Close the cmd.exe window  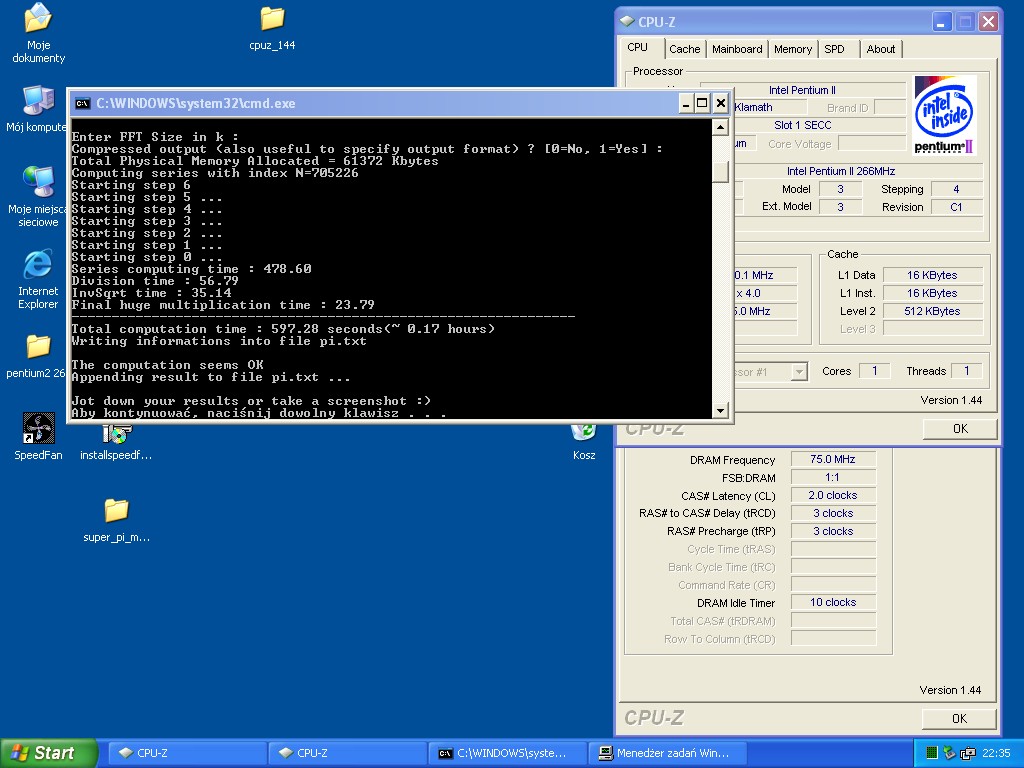click(x=720, y=103)
